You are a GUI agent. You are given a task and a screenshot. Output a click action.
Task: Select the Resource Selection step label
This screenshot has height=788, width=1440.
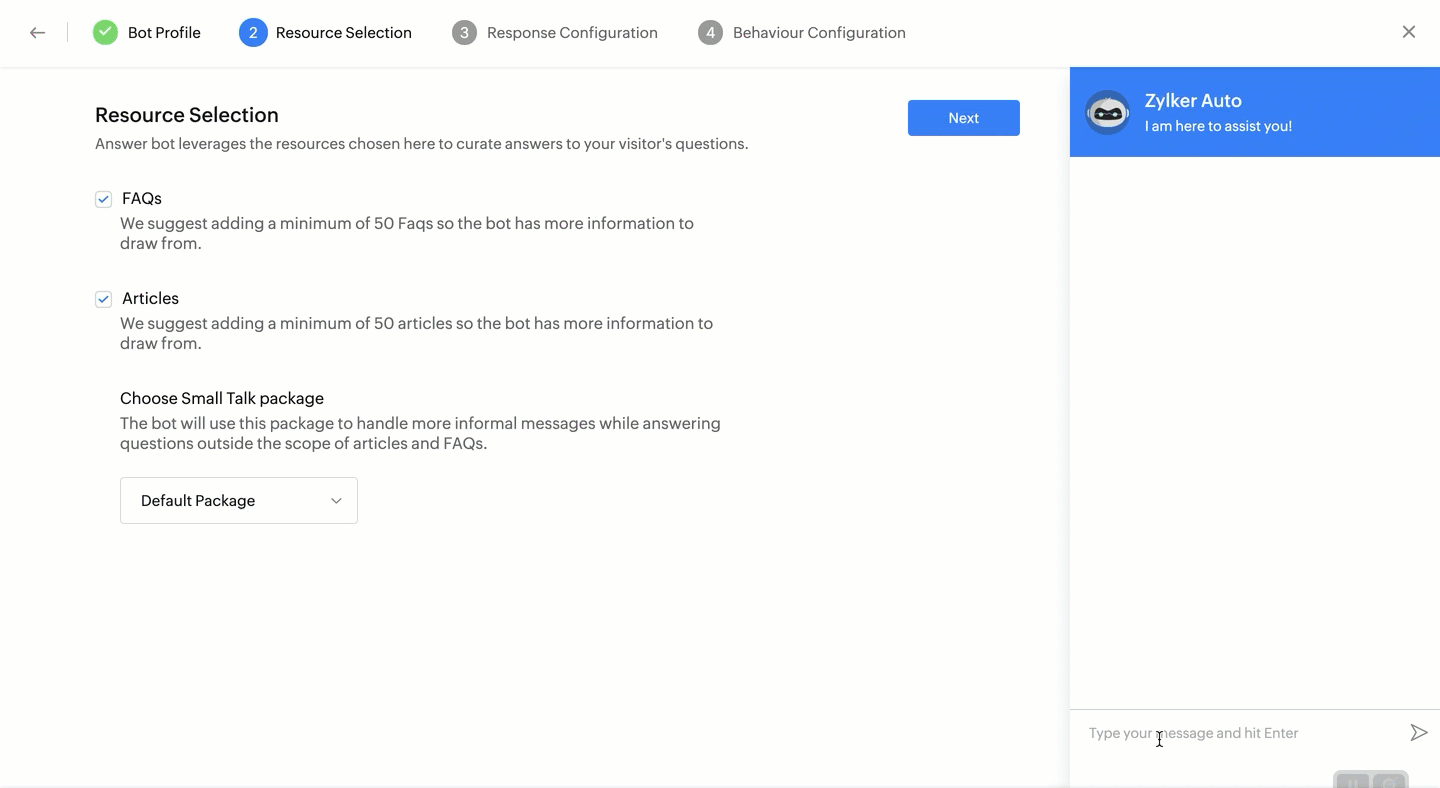click(343, 33)
